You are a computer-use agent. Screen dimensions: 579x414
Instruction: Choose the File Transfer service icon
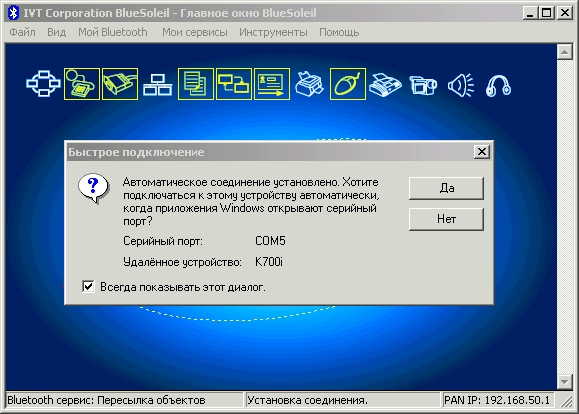(x=196, y=84)
